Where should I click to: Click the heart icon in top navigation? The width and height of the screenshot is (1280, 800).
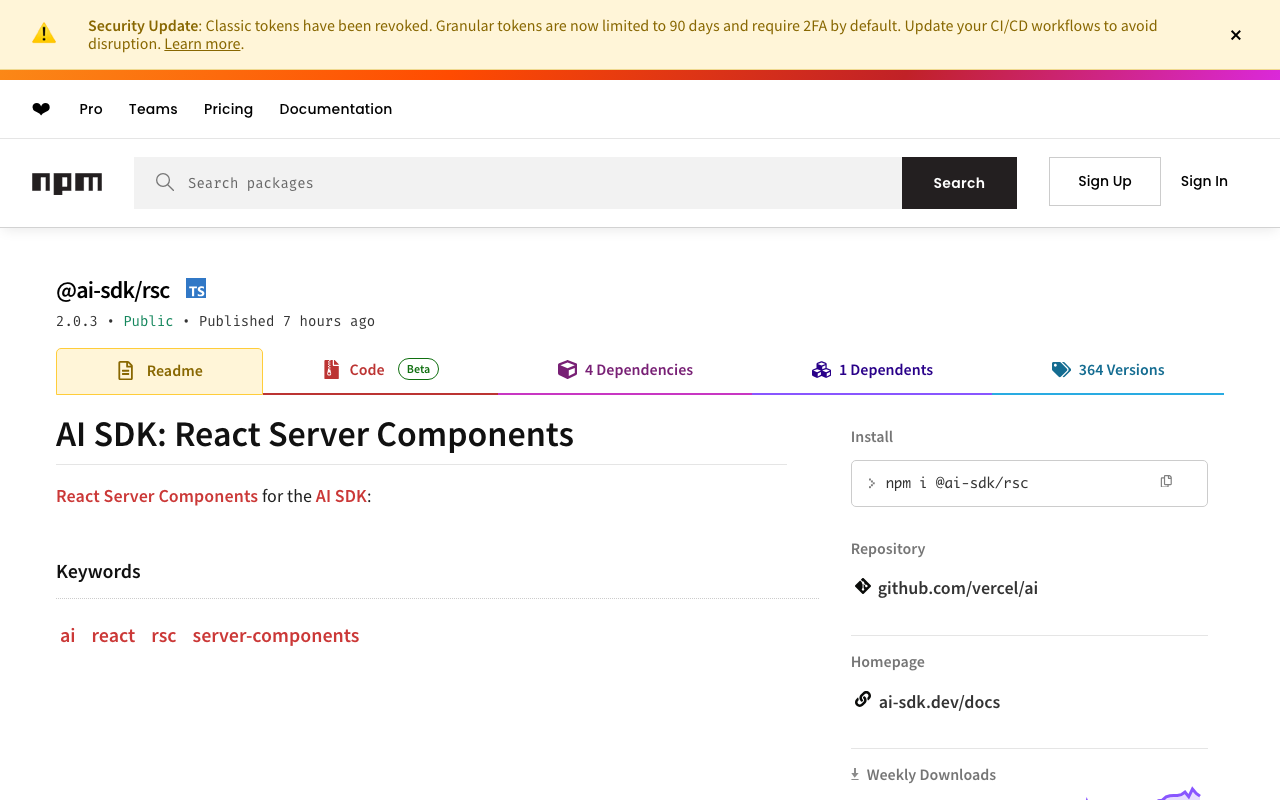pos(41,109)
